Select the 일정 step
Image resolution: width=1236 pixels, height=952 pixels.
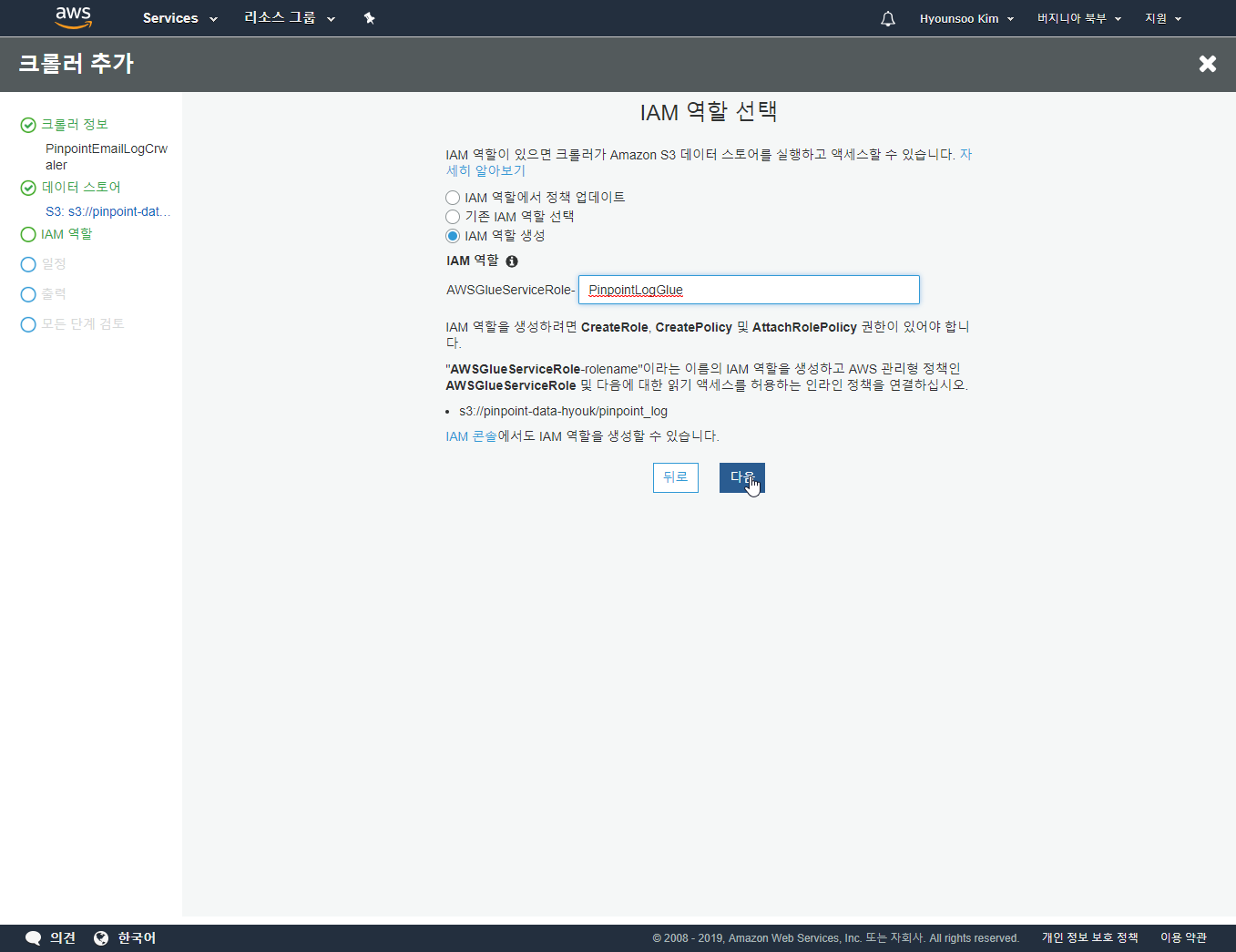(x=54, y=264)
